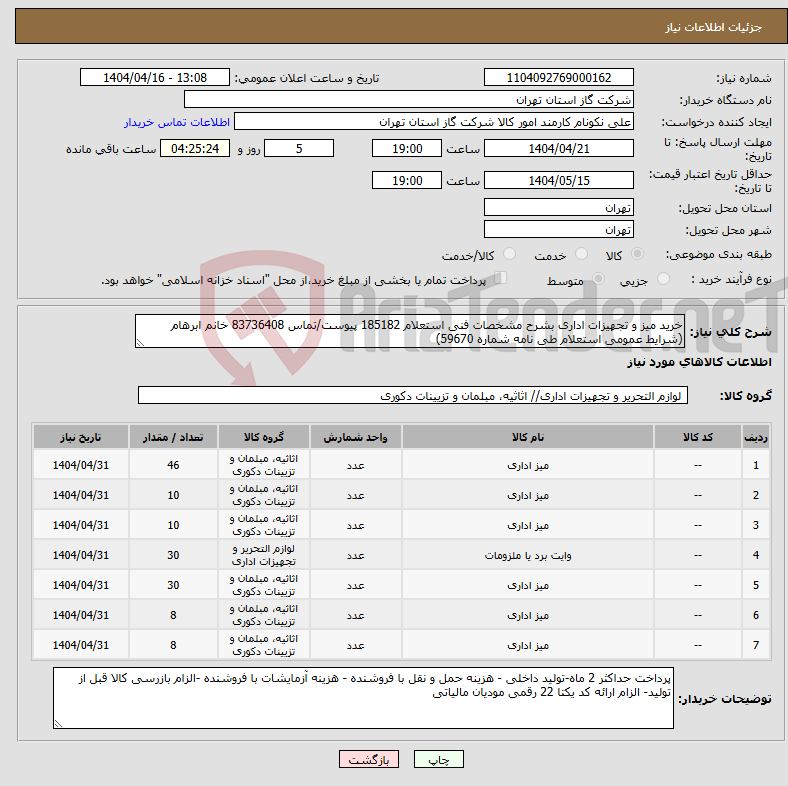Image resolution: width=788 pixels, height=786 pixels.
Task: Click the بازگشت back button
Action: coord(368,759)
